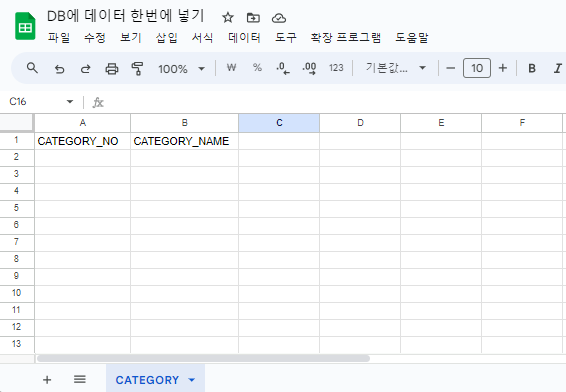
Task: Select column F header
Action: coord(522,123)
